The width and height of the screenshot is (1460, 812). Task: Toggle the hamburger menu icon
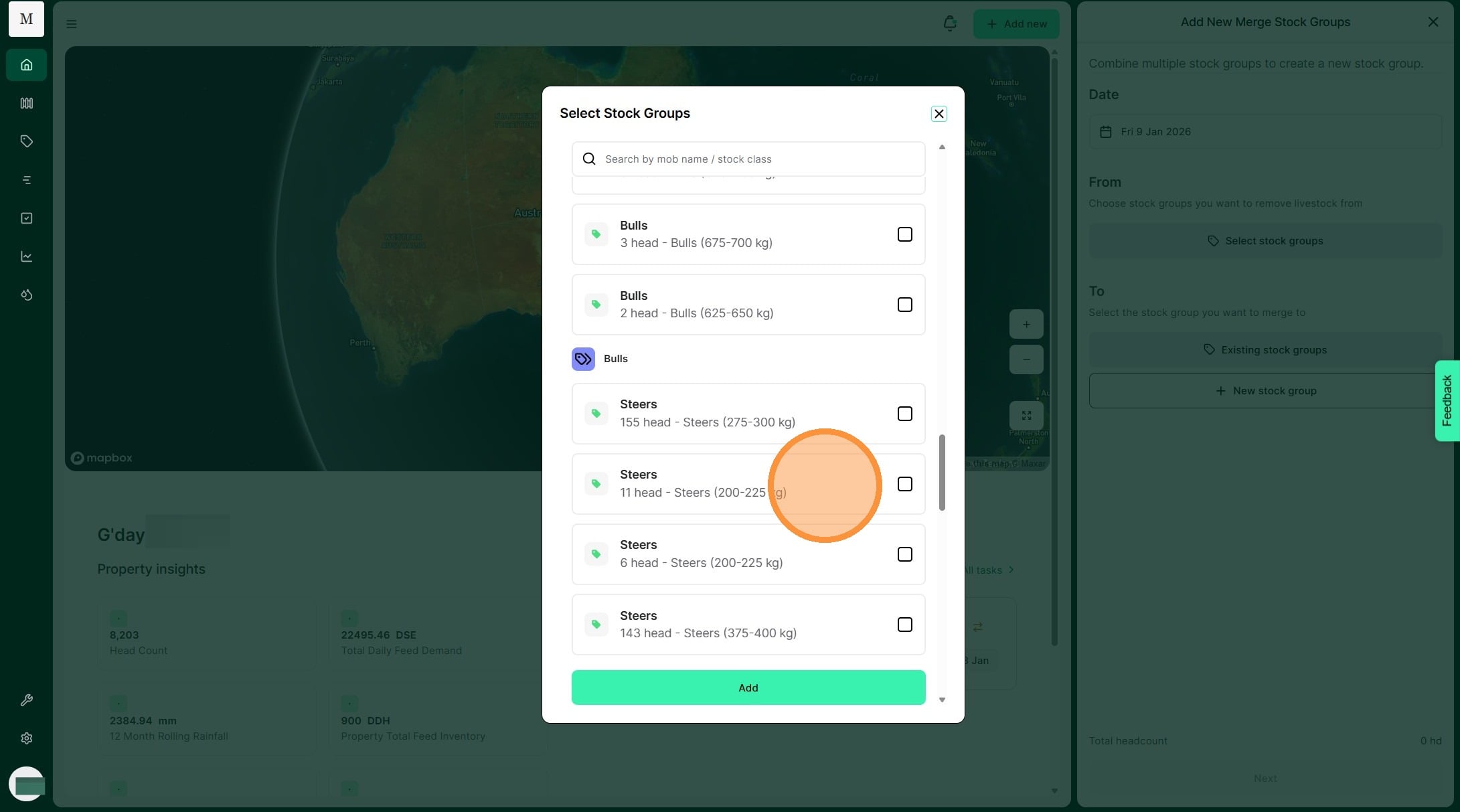[72, 24]
